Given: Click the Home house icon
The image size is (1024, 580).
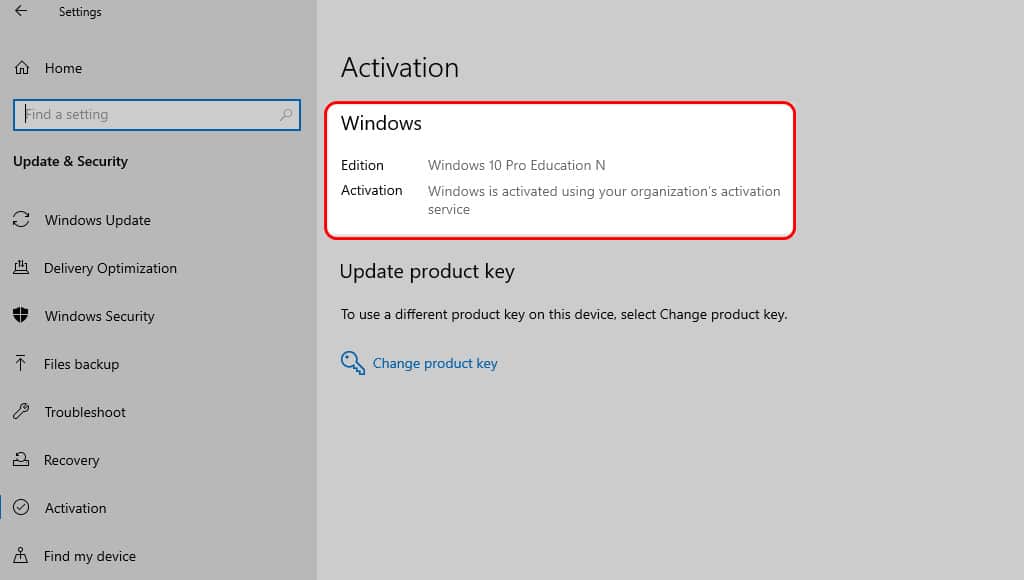Looking at the screenshot, I should 22,68.
